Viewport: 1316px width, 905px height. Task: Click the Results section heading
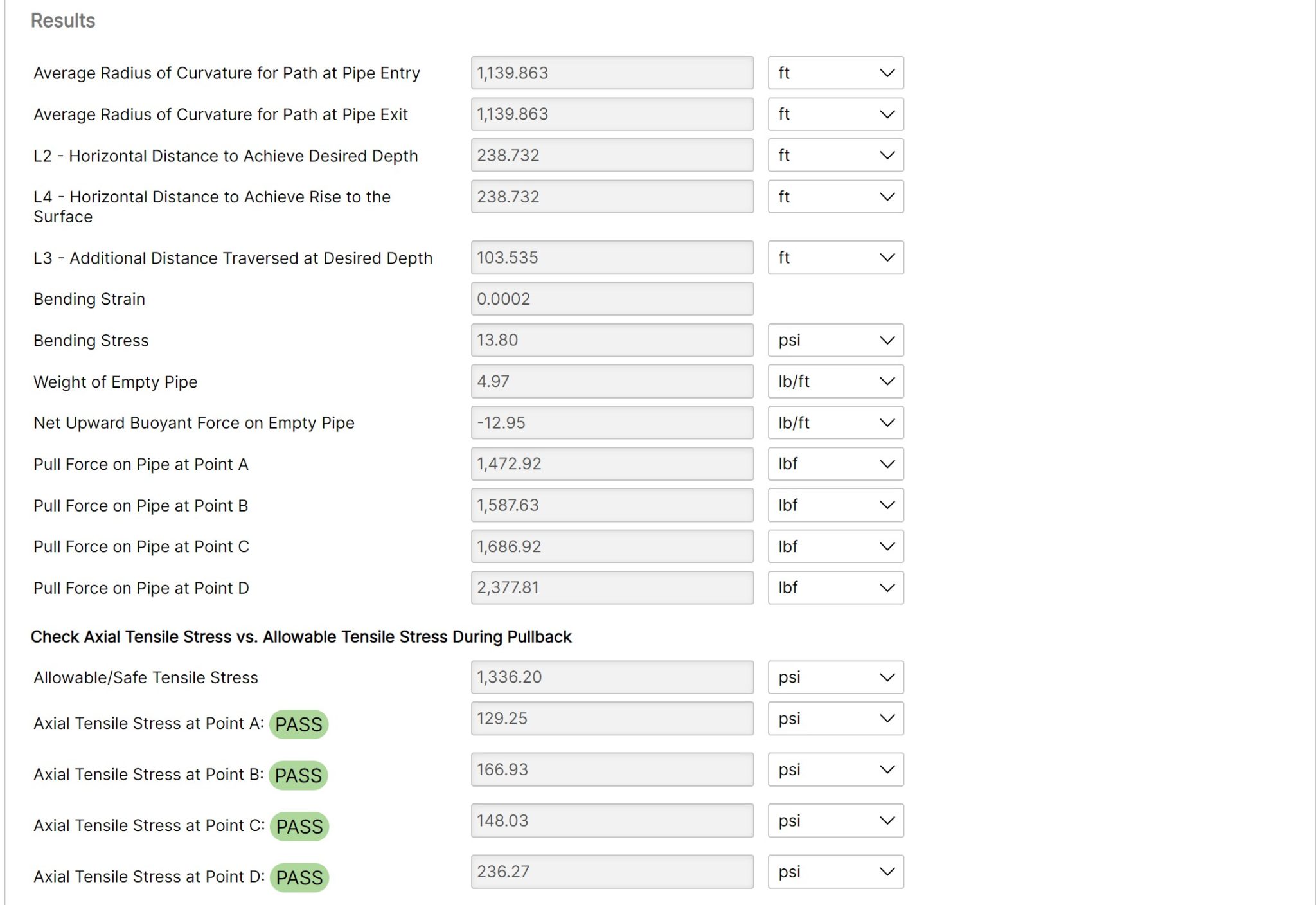(63, 21)
